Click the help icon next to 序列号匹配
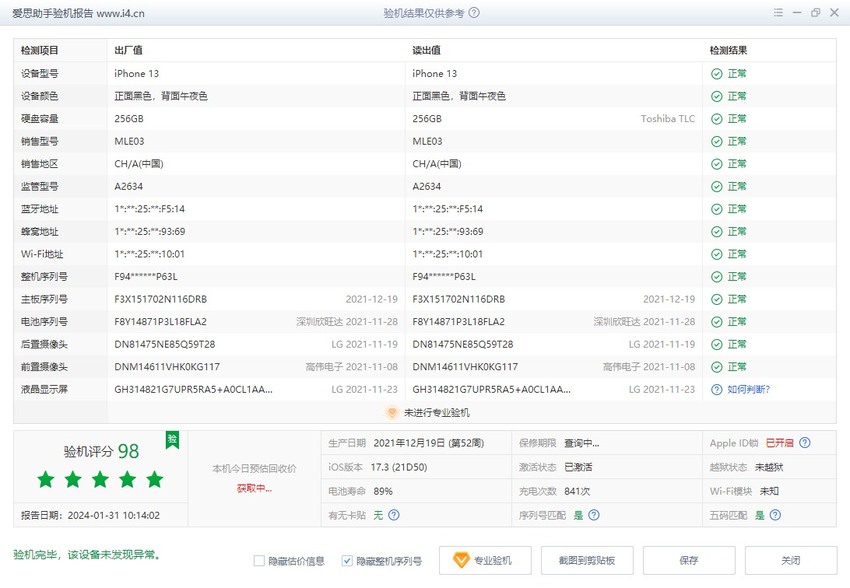The width and height of the screenshot is (850, 588). (594, 515)
